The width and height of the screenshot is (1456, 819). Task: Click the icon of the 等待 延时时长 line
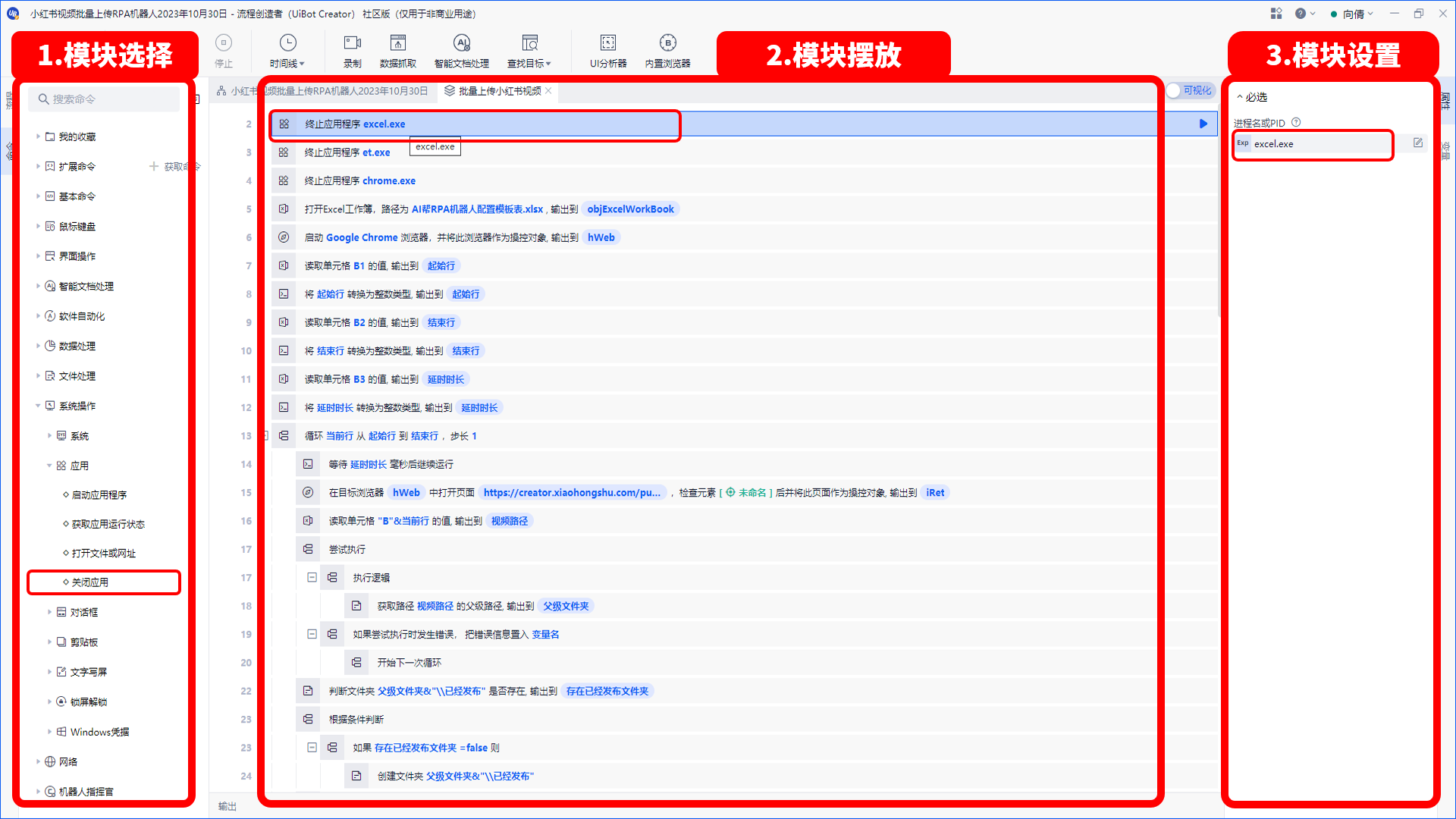point(308,464)
